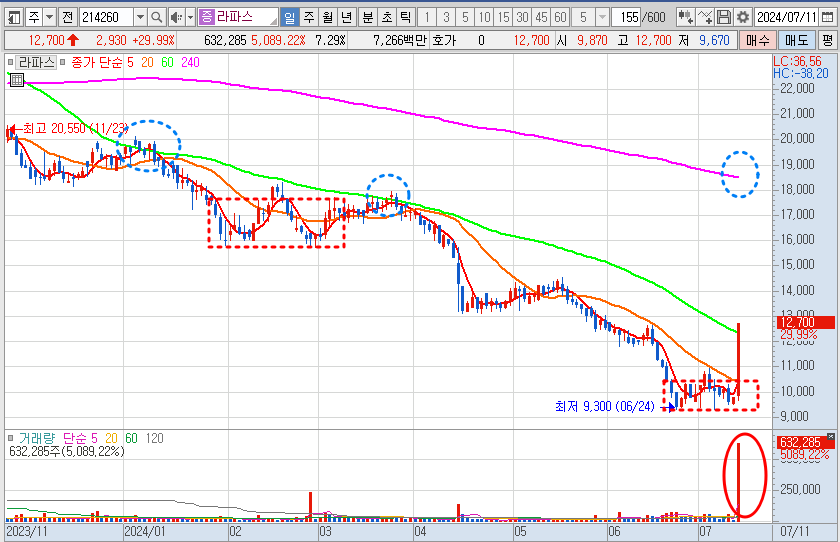This screenshot has width=840, height=542.
Task: Select the minute 분 chart period
Action: [x=368, y=18]
